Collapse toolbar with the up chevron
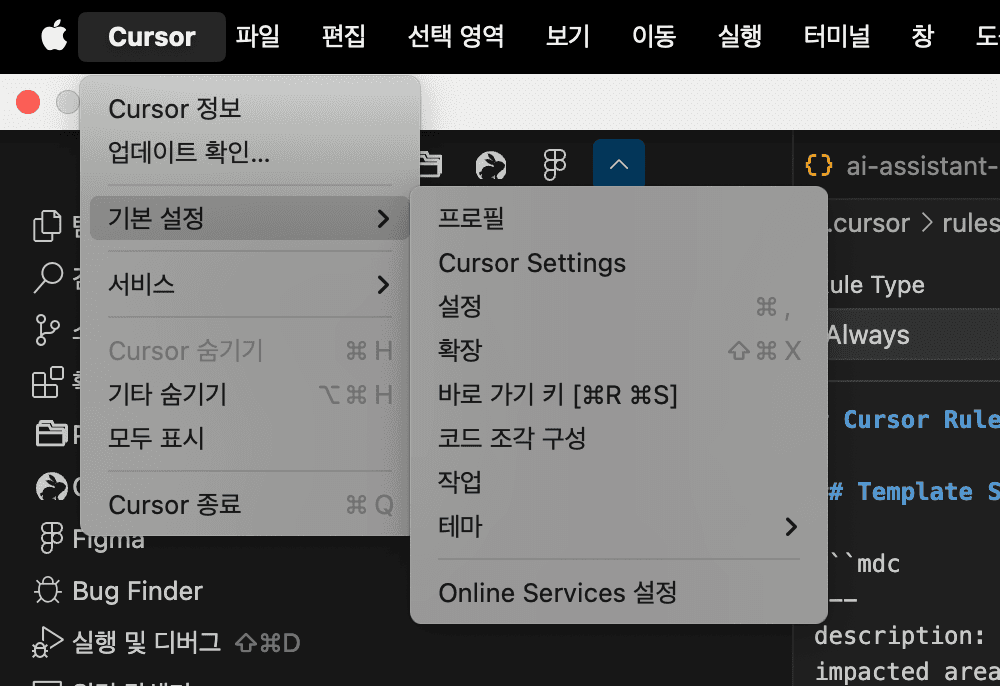 tap(619, 164)
